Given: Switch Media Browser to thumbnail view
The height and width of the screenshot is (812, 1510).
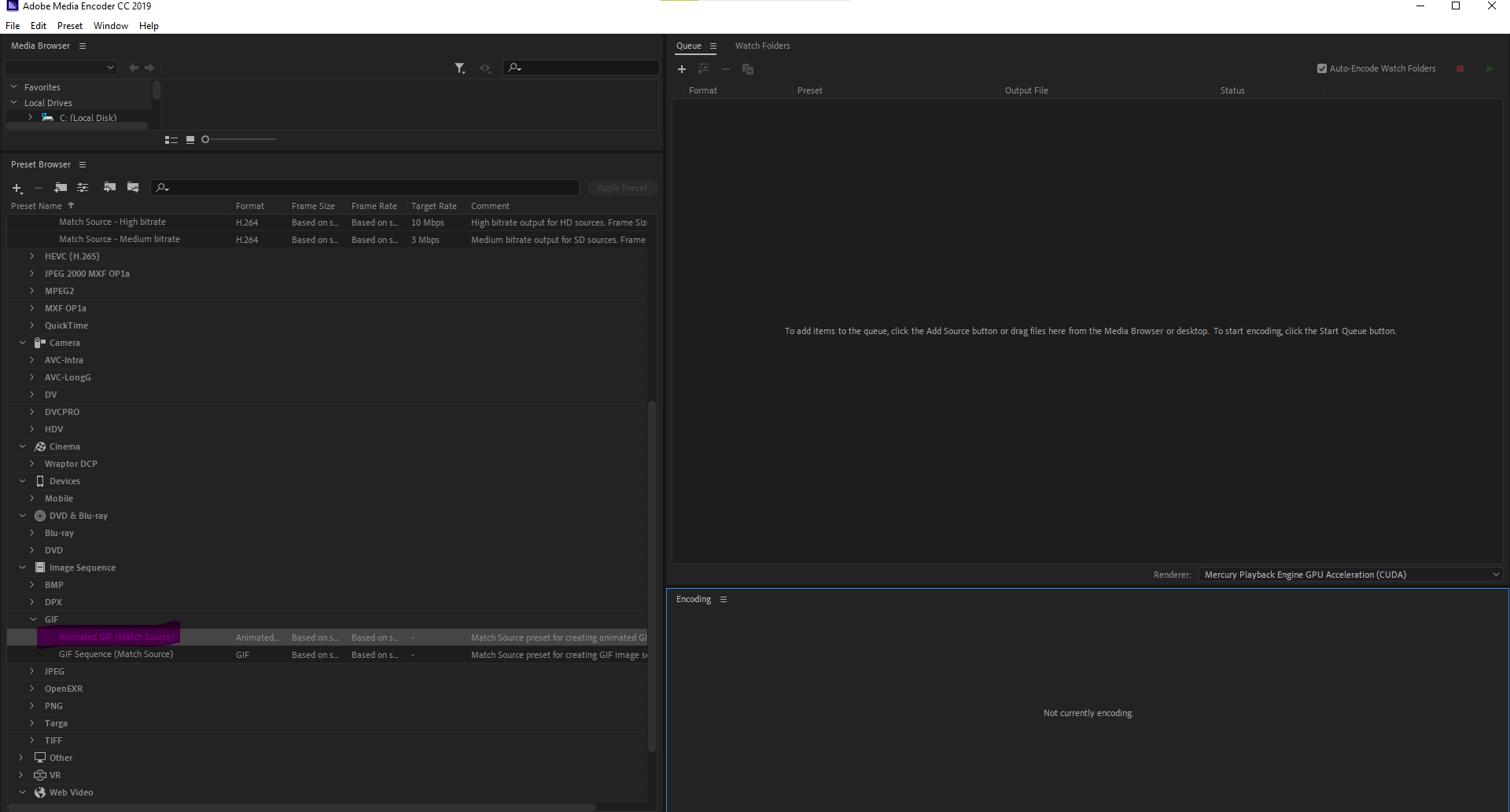Looking at the screenshot, I should [x=190, y=140].
